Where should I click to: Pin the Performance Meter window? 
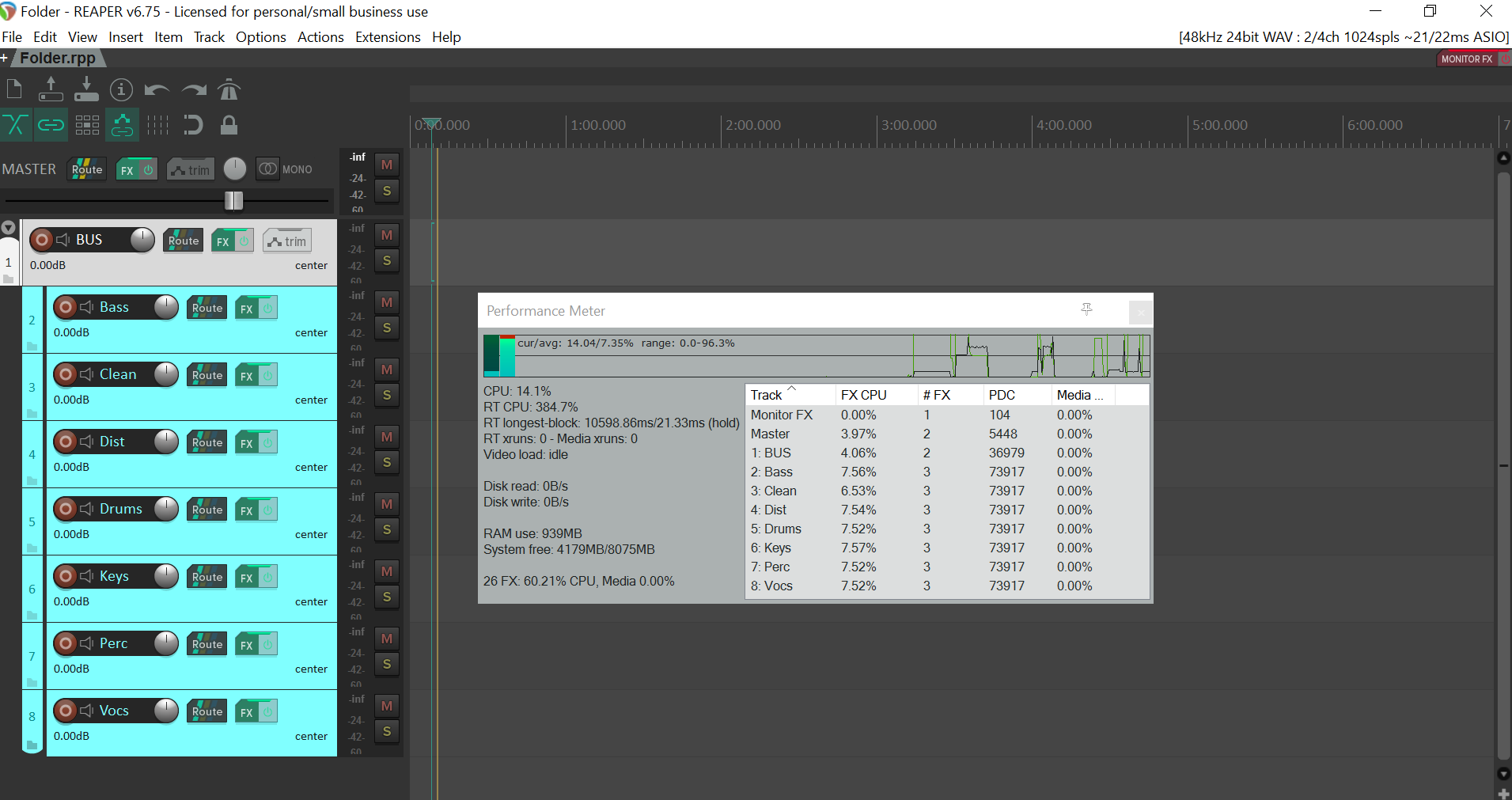1086,309
